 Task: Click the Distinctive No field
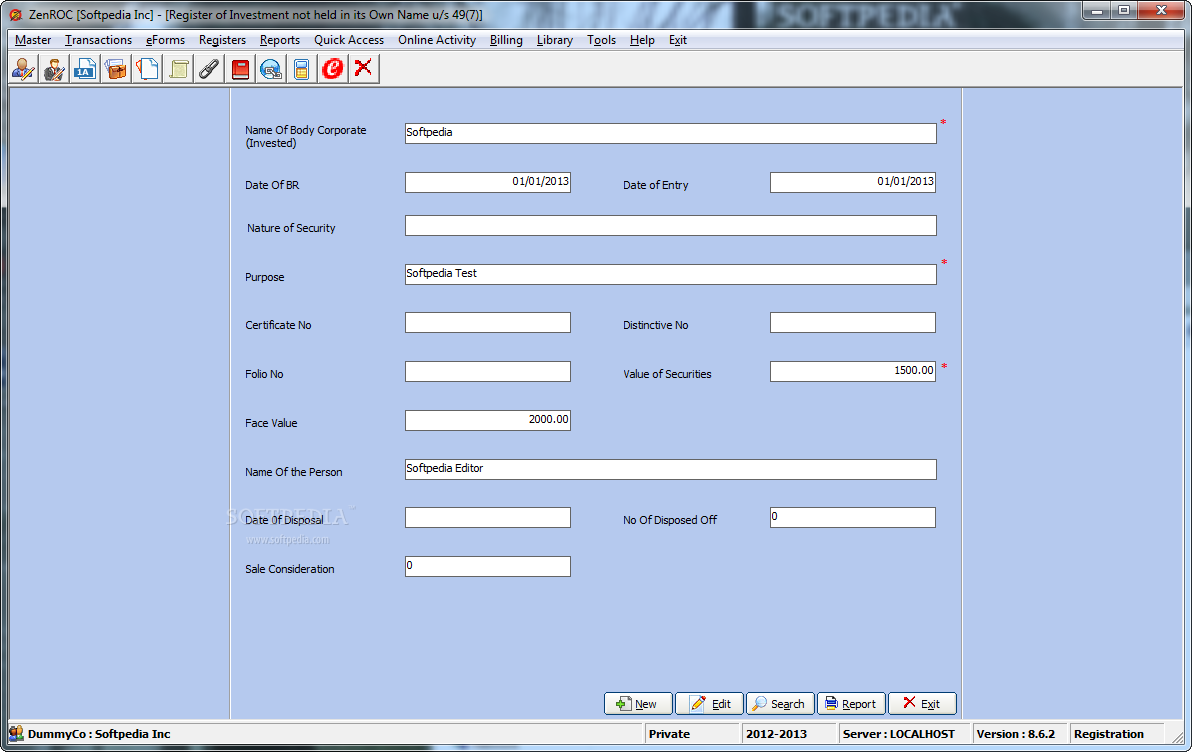click(853, 322)
